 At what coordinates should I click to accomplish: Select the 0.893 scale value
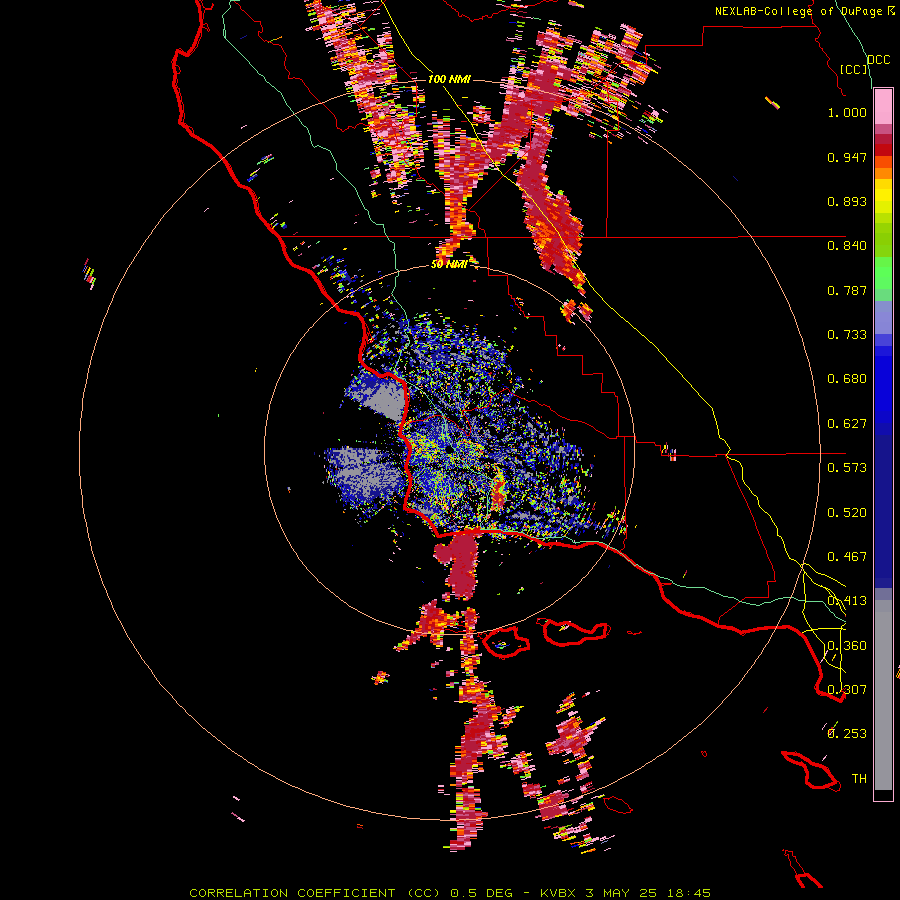click(847, 201)
